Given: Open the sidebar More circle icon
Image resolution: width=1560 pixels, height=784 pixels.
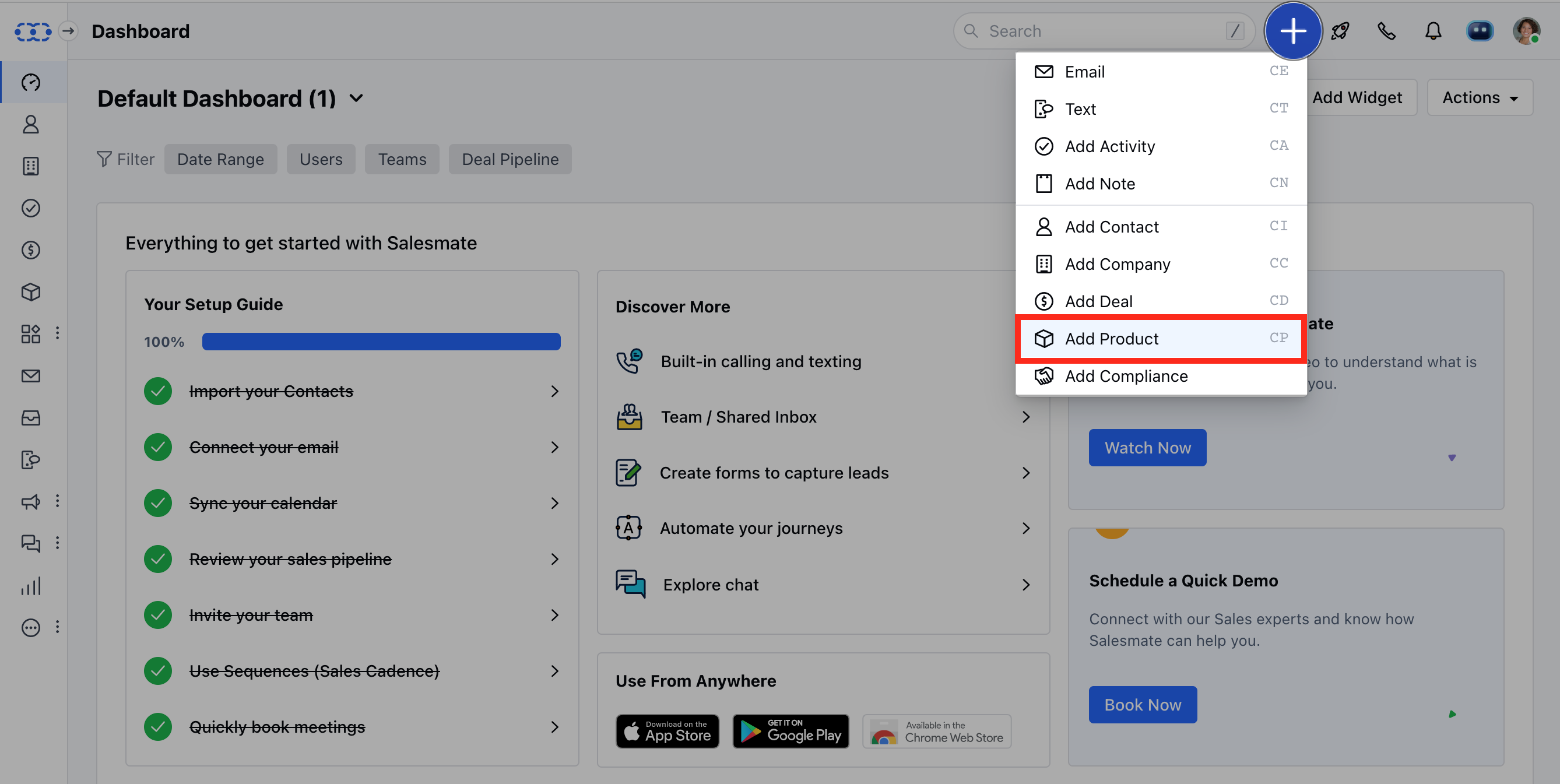Looking at the screenshot, I should [x=31, y=627].
